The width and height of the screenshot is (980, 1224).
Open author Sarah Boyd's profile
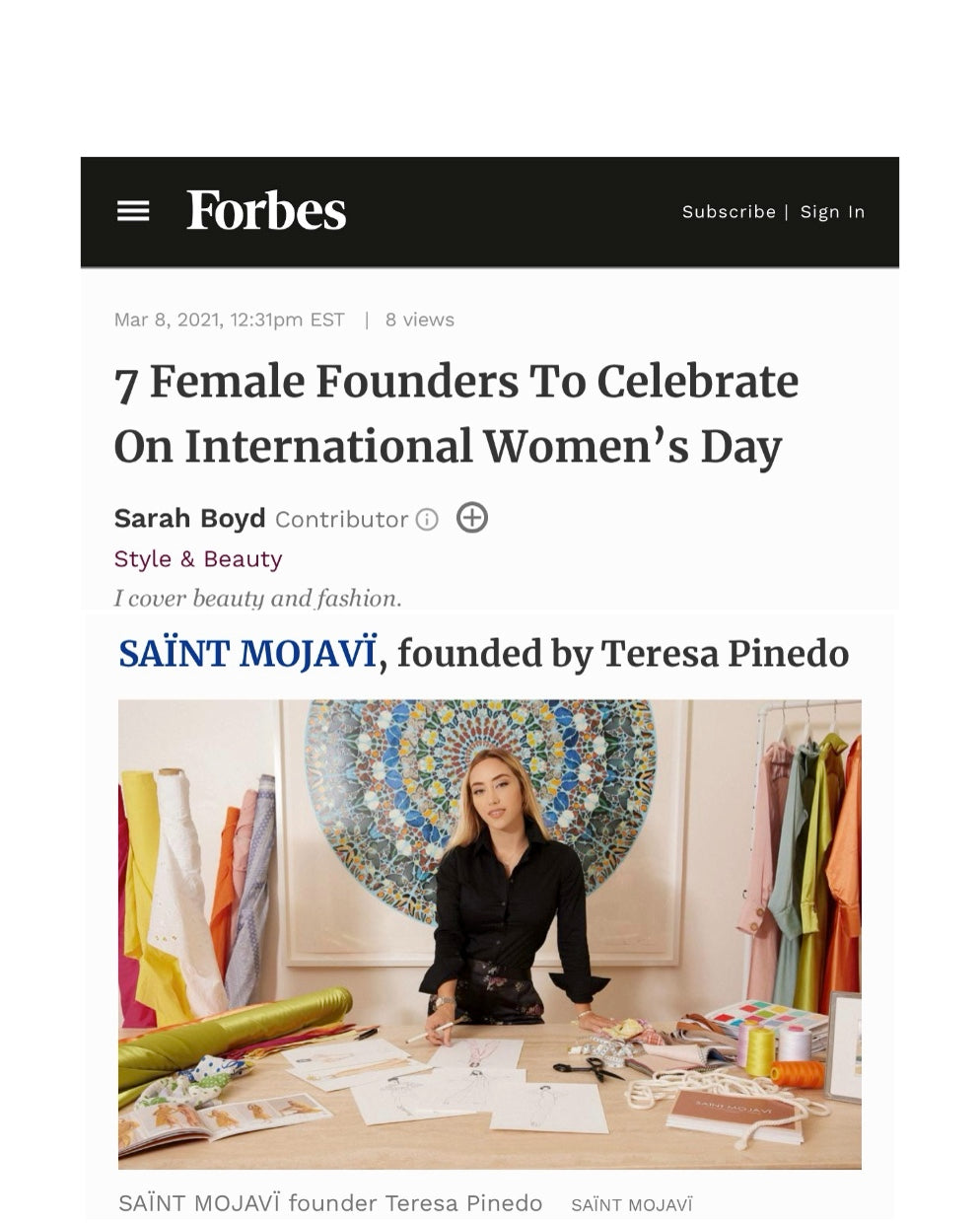189,519
